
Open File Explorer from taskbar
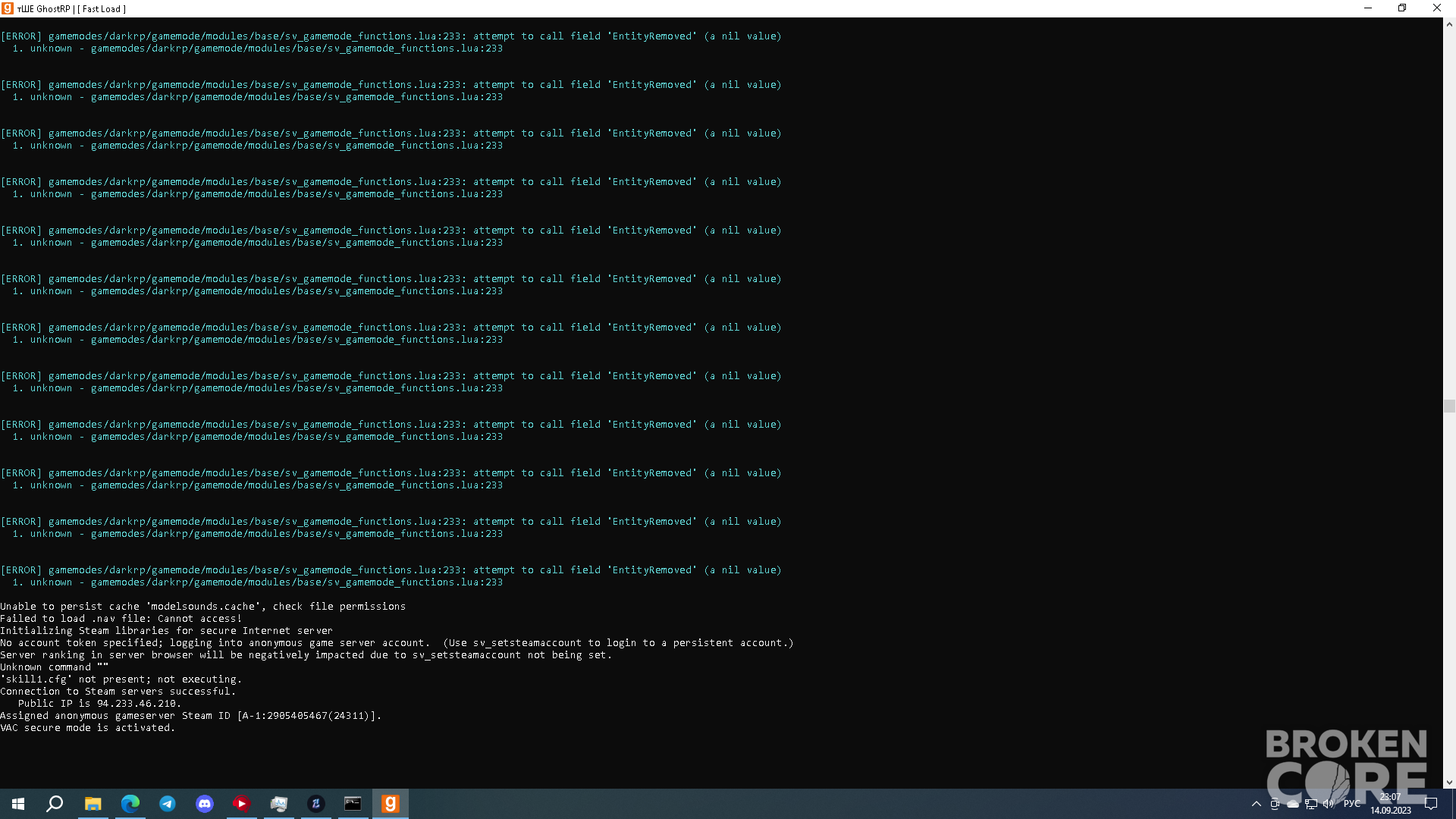93,804
